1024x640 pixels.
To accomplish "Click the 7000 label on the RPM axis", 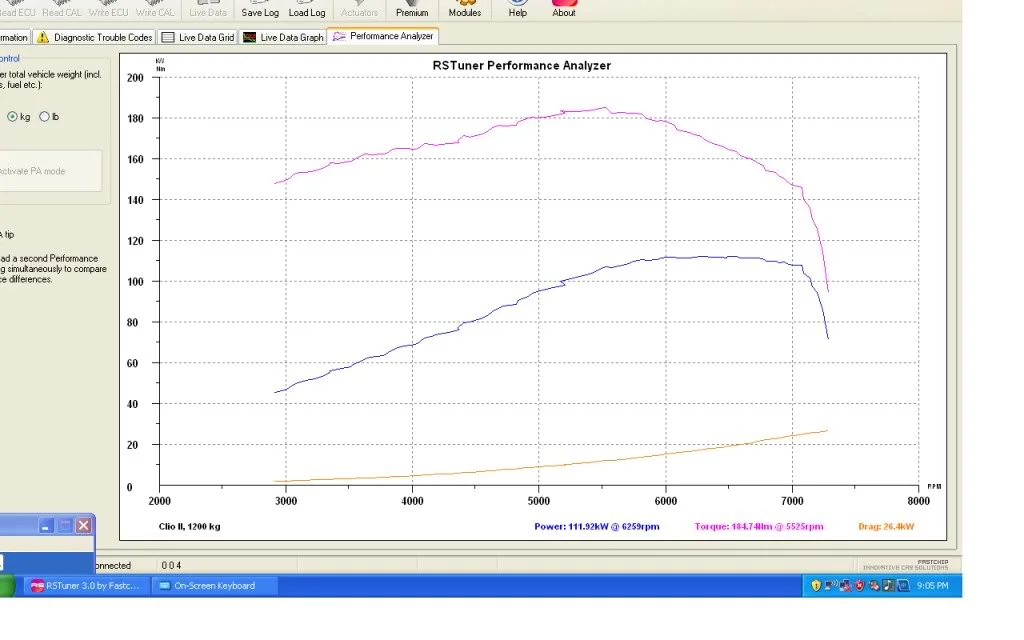I will click(x=792, y=501).
